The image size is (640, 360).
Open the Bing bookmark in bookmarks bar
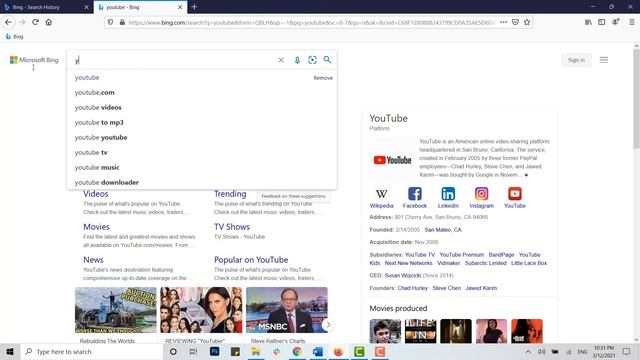[x=15, y=36]
